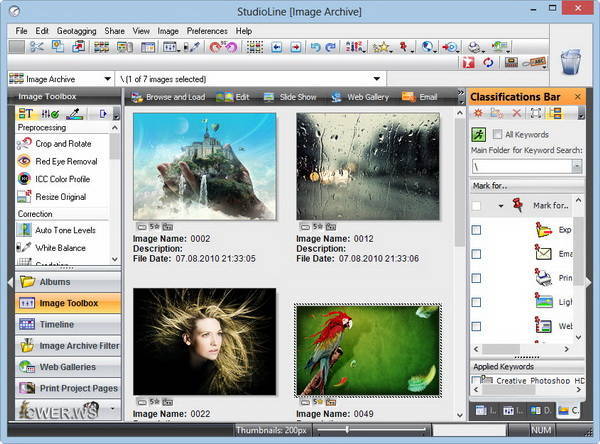Click the printer icon in toolbar
Screen dimensions: 600x444
click(475, 47)
